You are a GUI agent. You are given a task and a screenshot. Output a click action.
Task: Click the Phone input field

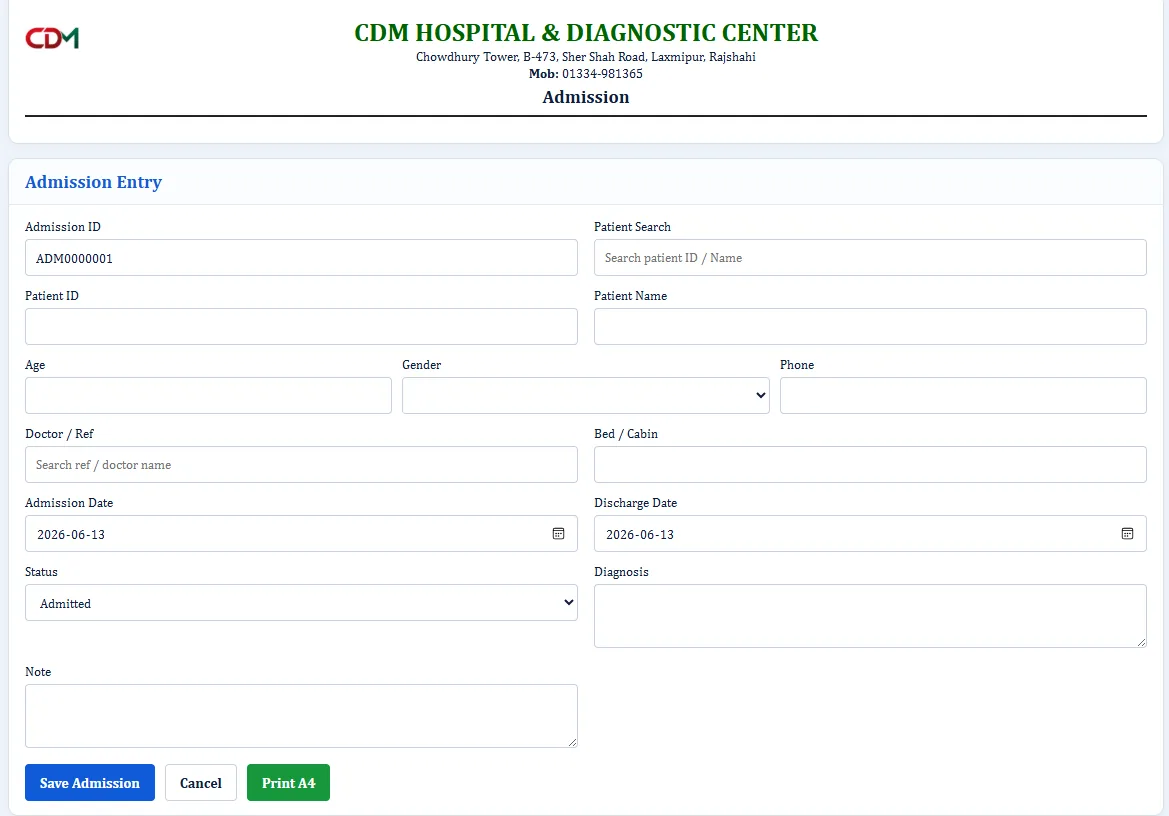963,395
